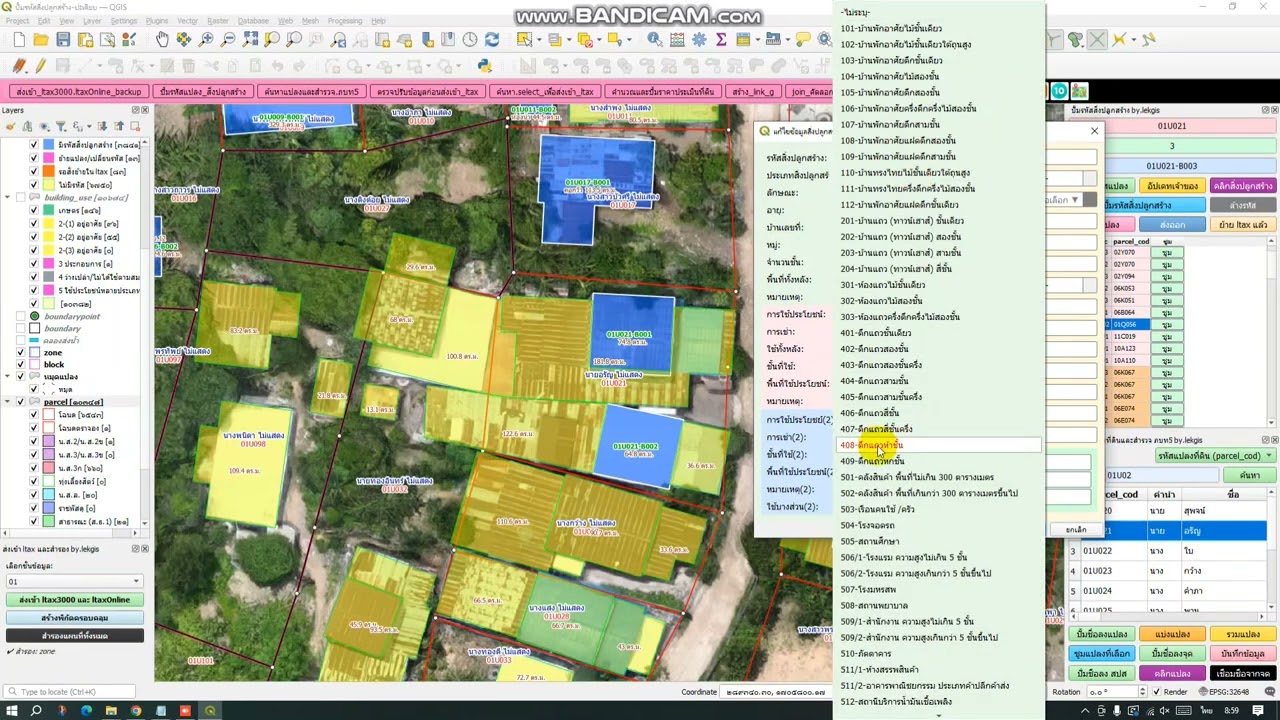Collapse the building_use layer group

8,198
